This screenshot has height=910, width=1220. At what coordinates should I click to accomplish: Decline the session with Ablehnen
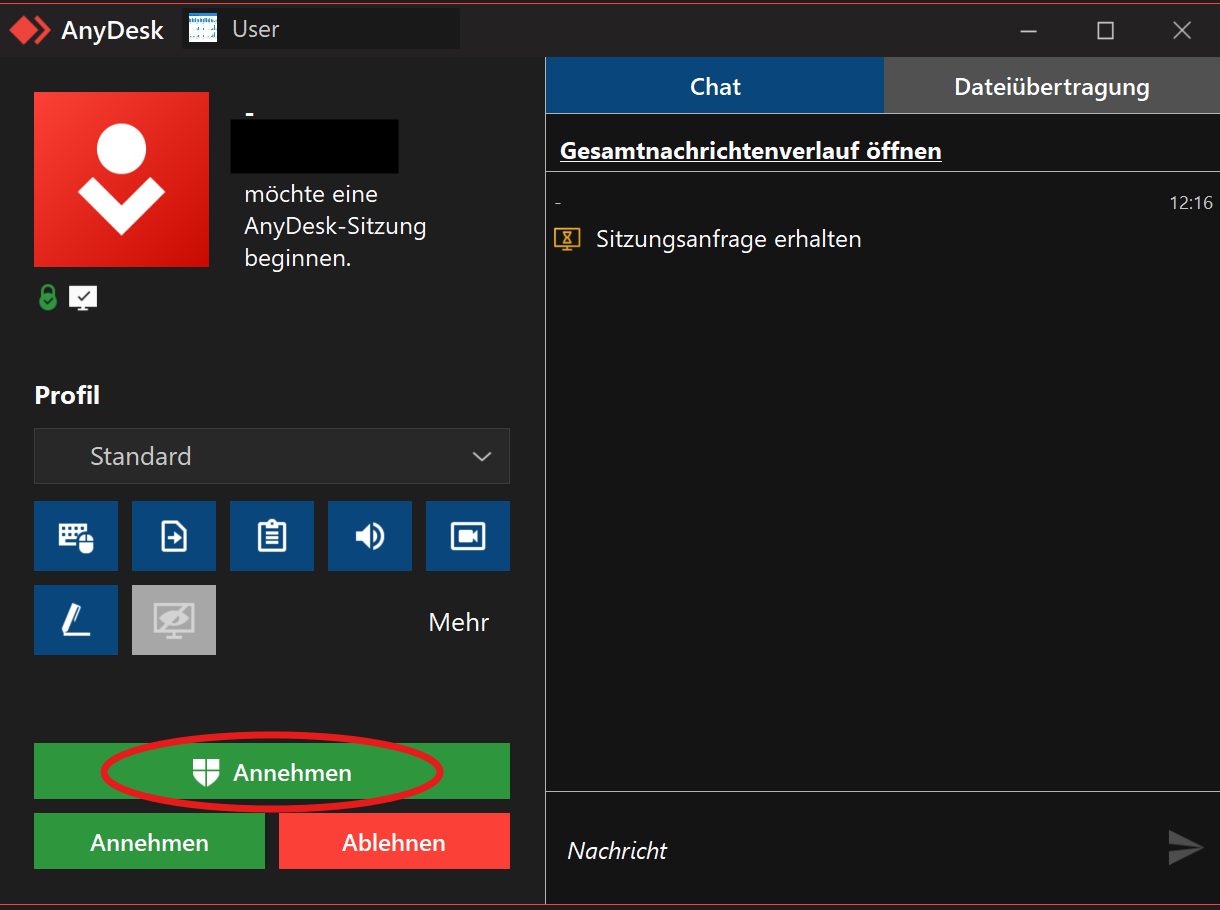click(394, 842)
